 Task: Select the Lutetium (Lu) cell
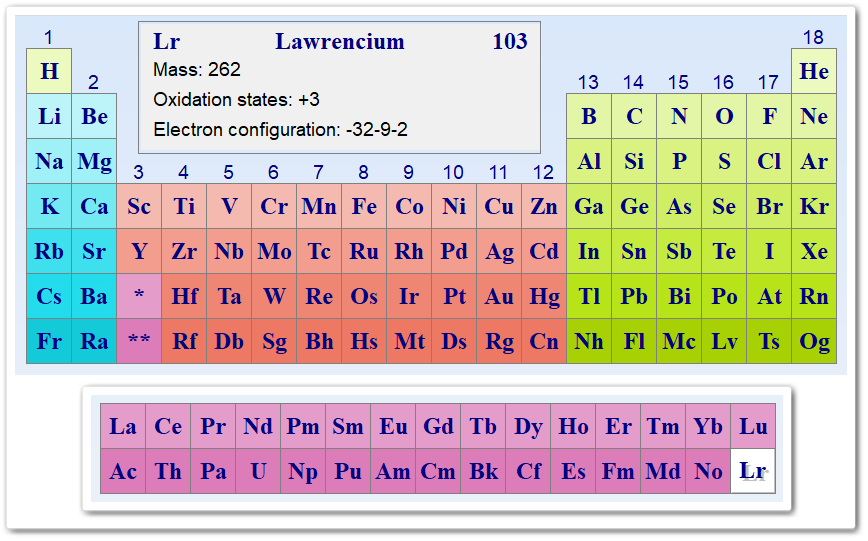pos(753,426)
